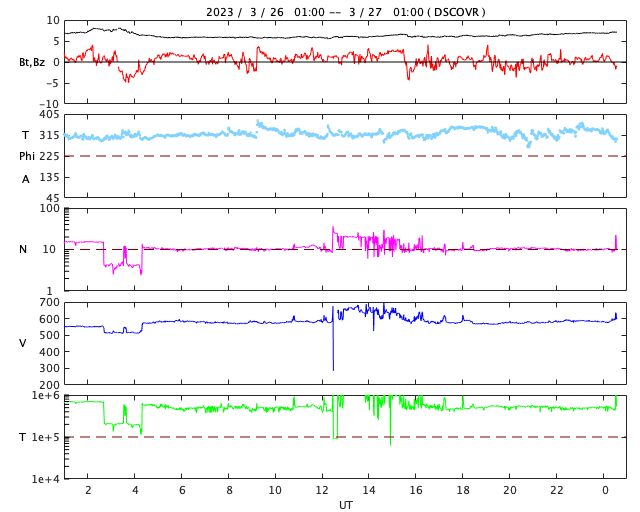Click the "12" hour tick on time axis
The width and height of the screenshot is (640, 512).
(x=322, y=491)
